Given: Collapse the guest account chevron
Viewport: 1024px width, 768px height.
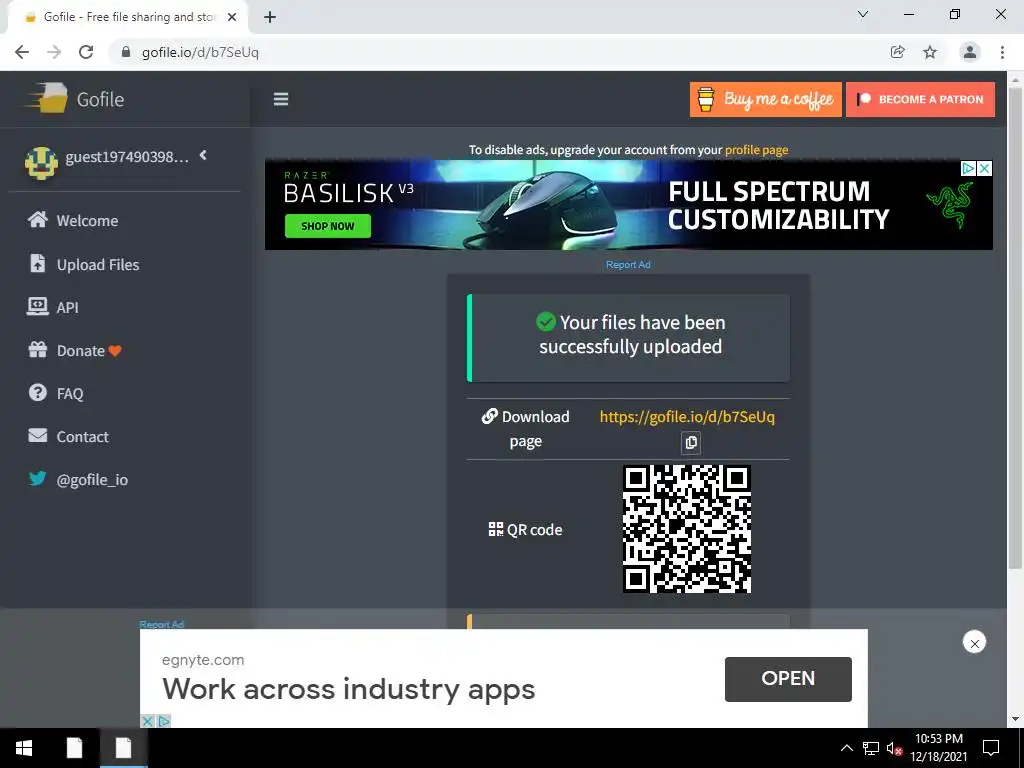Looking at the screenshot, I should click(203, 155).
